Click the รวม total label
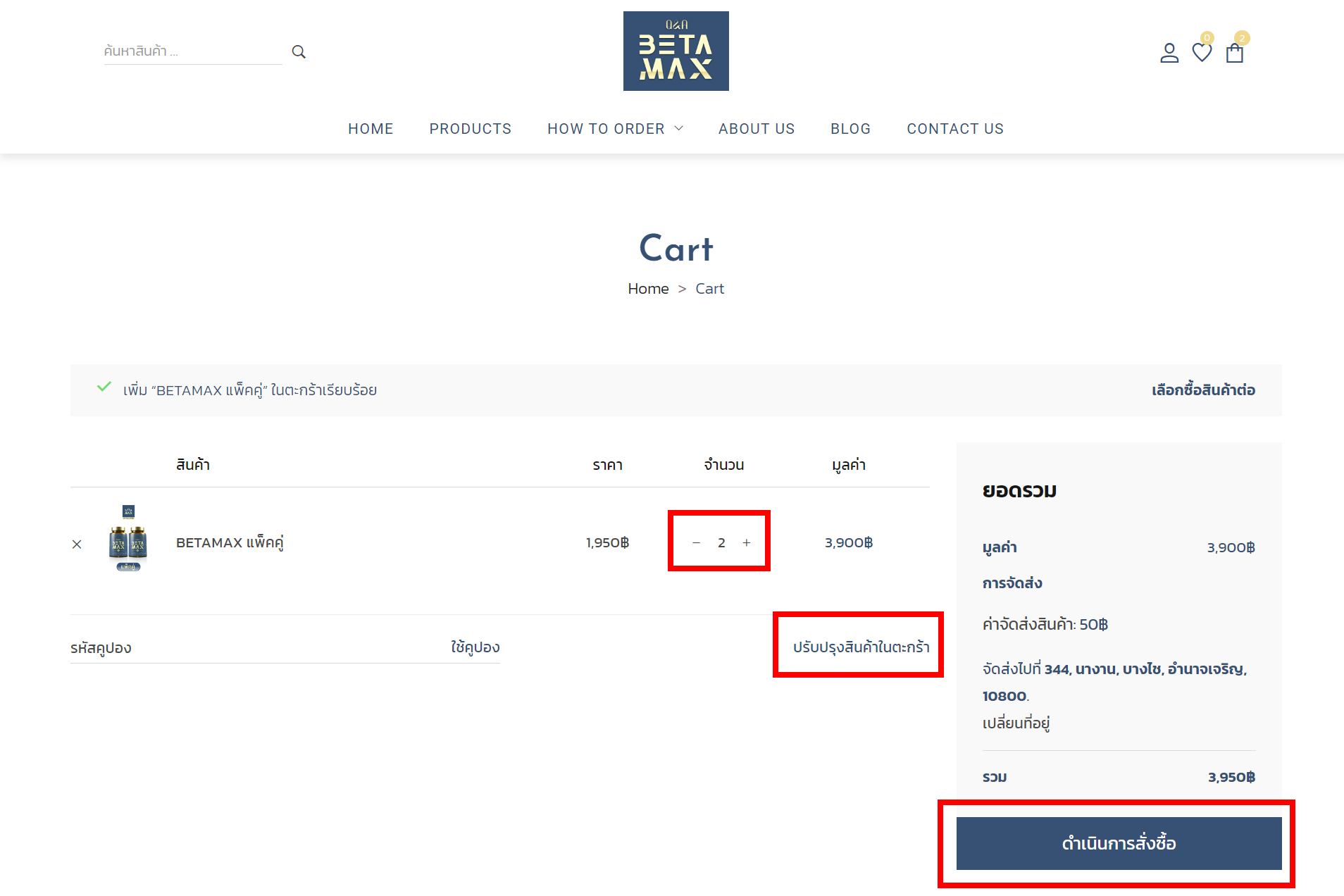The width and height of the screenshot is (1344, 896). 995,777
